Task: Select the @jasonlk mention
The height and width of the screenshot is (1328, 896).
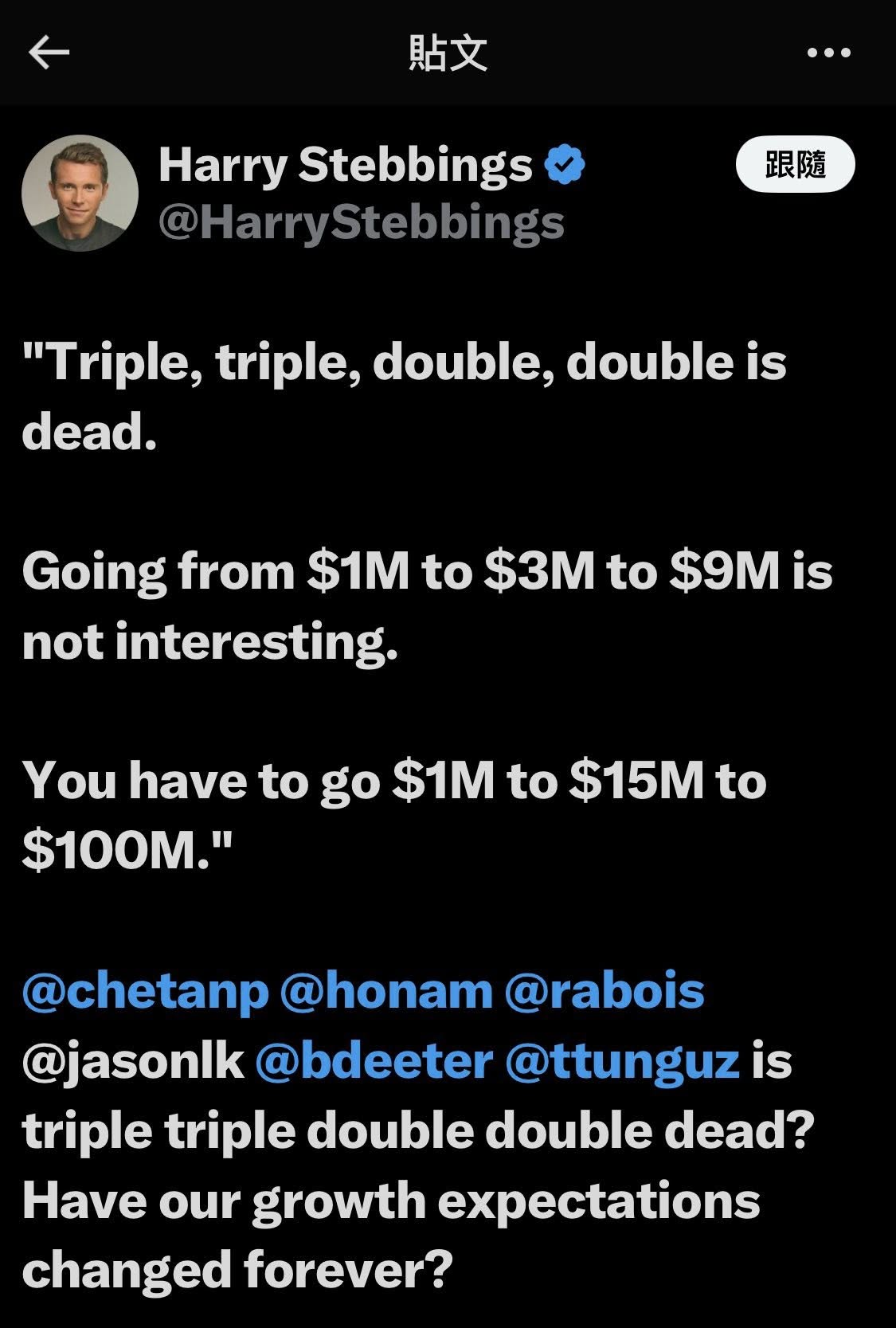Action: [133, 1061]
